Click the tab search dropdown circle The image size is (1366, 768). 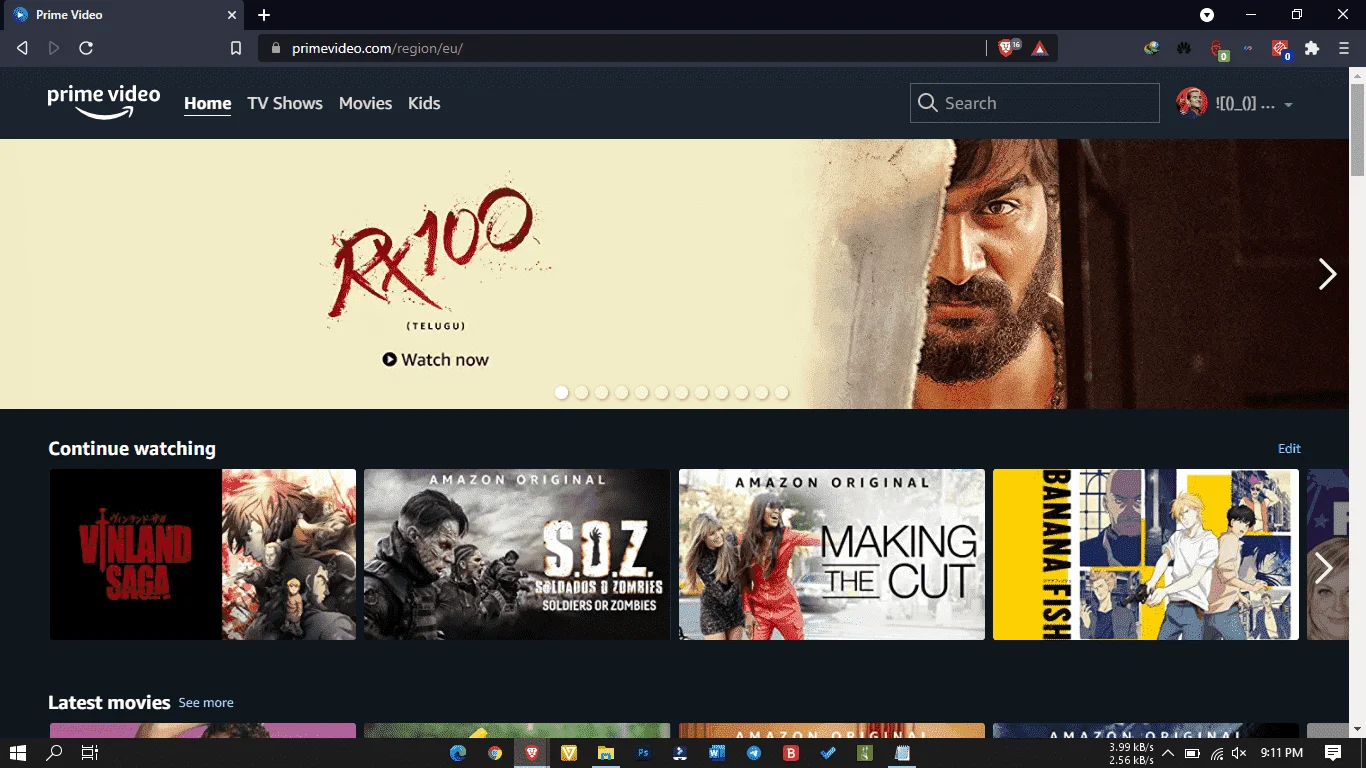[x=1207, y=15]
